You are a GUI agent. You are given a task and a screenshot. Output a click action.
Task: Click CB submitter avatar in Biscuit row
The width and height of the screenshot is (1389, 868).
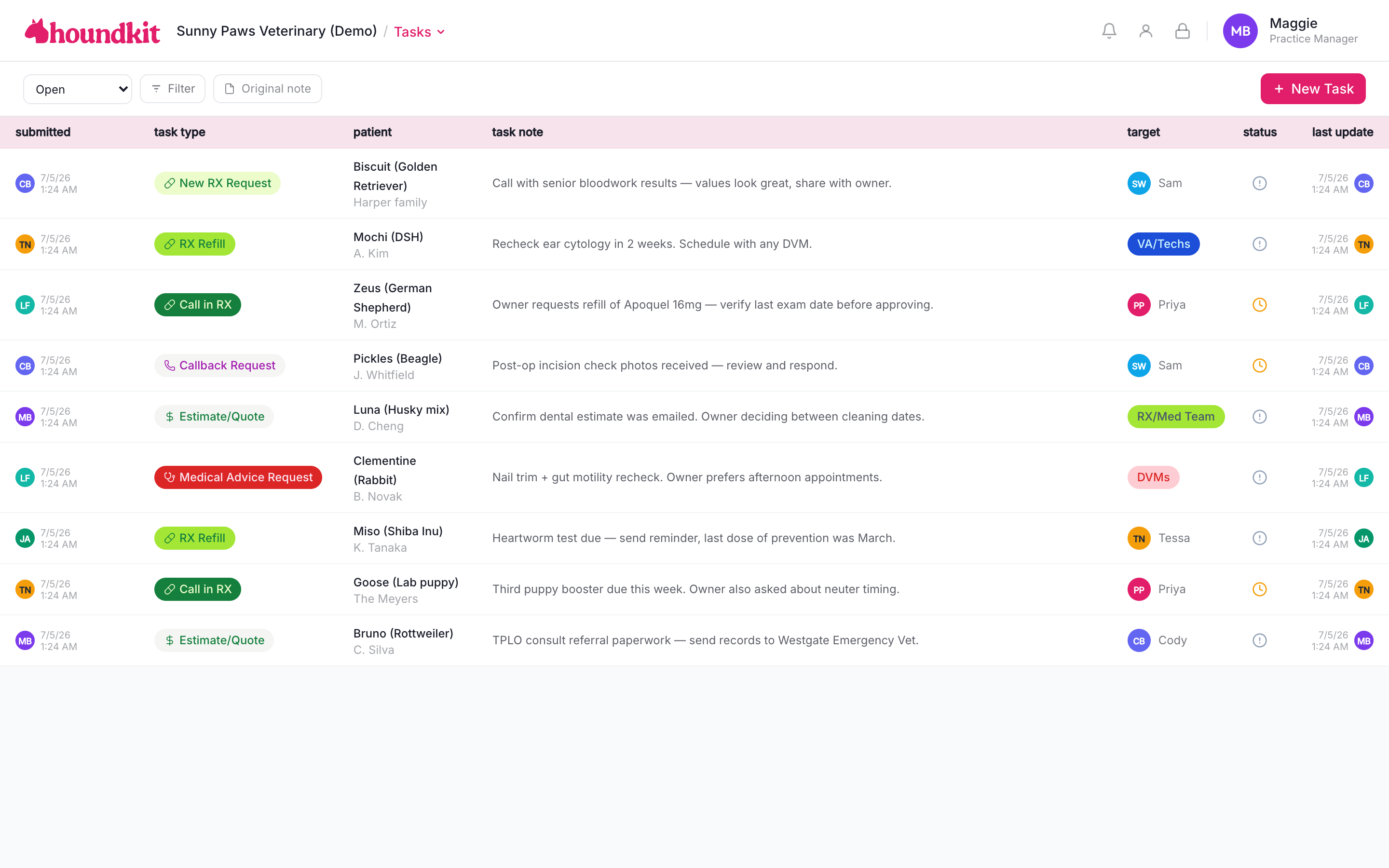coord(25,184)
